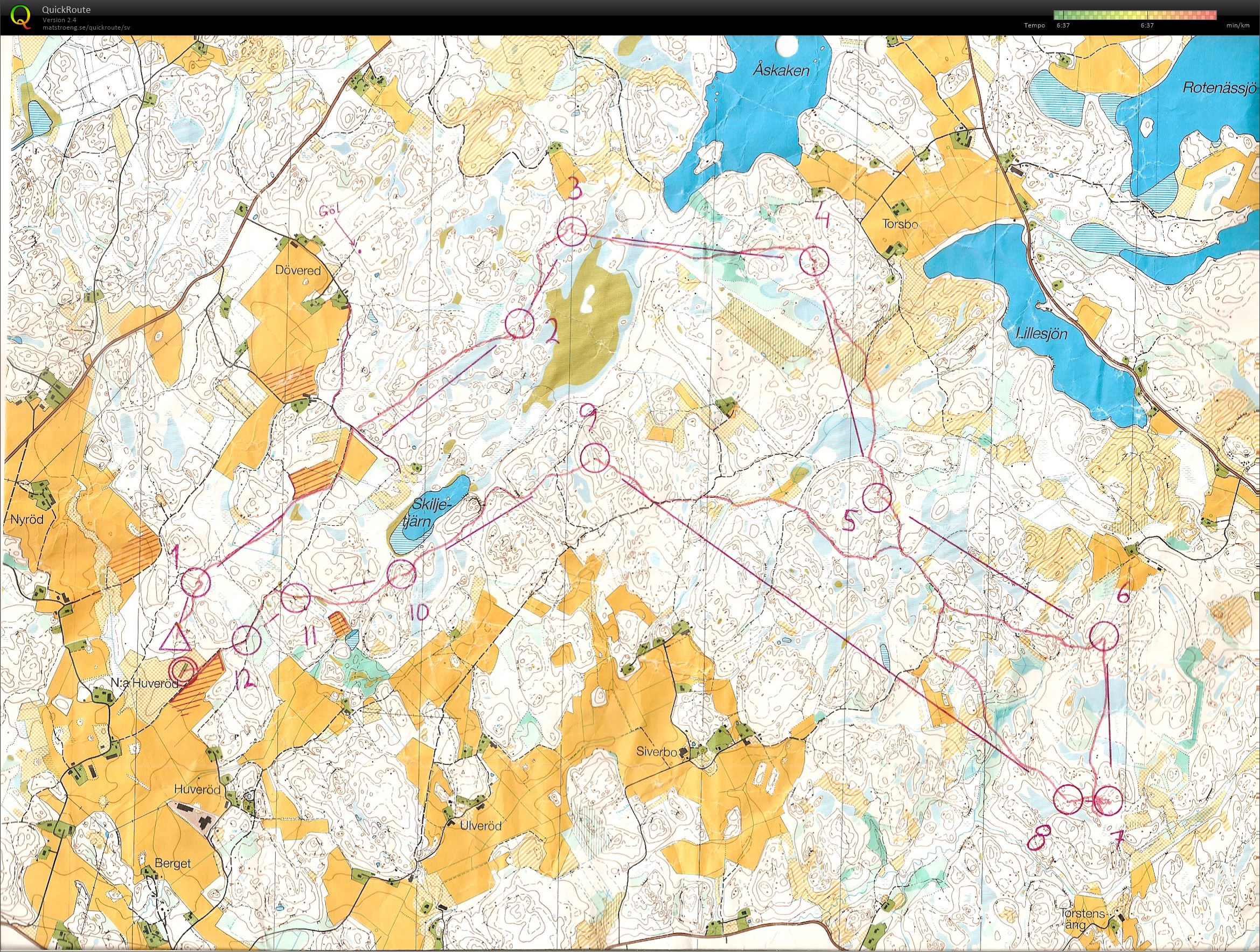Click the tempo color scale bar
The width and height of the screenshot is (1260, 952).
pyautogui.click(x=1134, y=15)
